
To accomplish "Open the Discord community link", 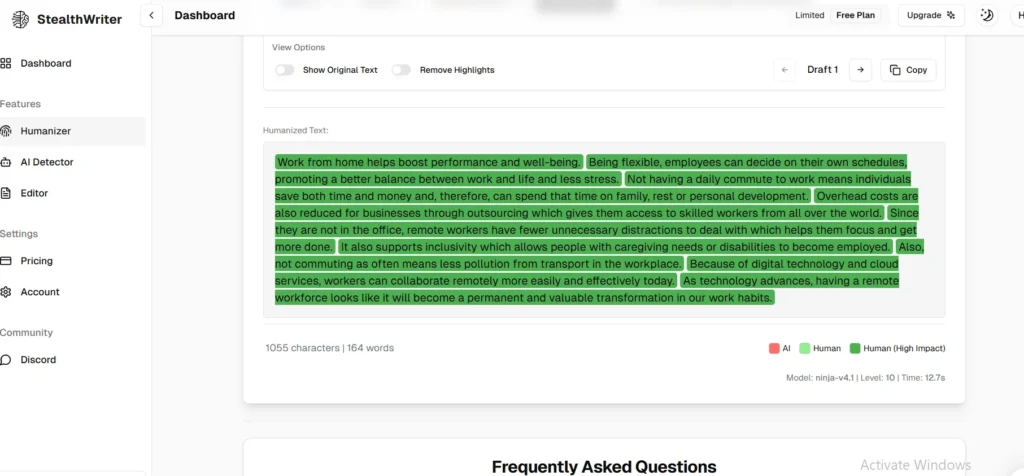I will click(x=38, y=360).
